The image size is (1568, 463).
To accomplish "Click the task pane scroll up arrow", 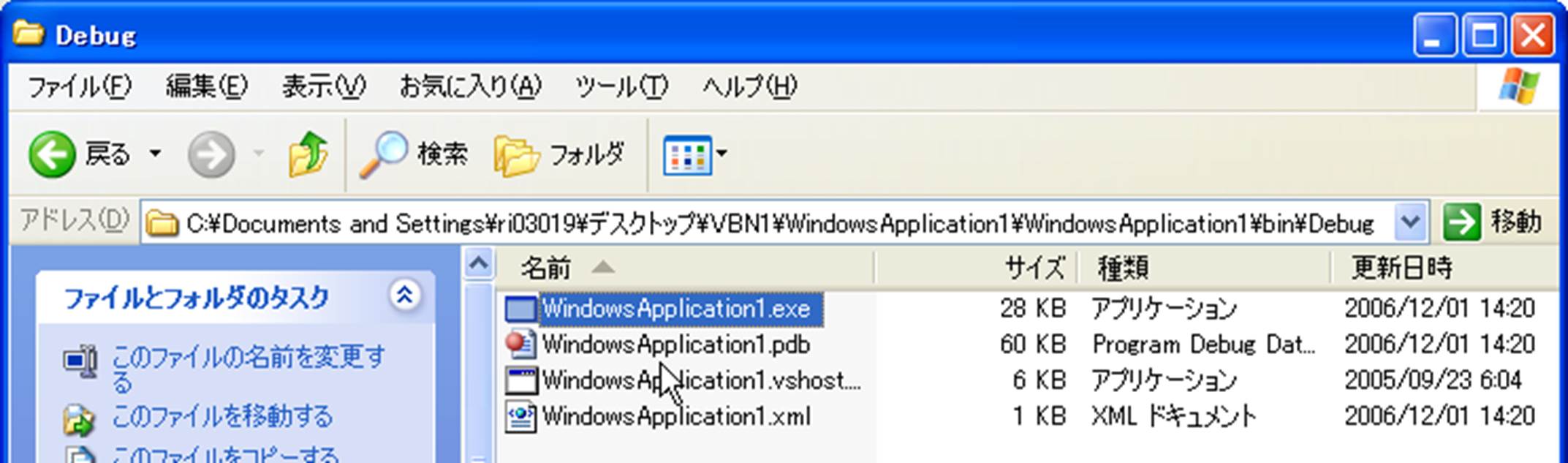I will click(x=478, y=263).
